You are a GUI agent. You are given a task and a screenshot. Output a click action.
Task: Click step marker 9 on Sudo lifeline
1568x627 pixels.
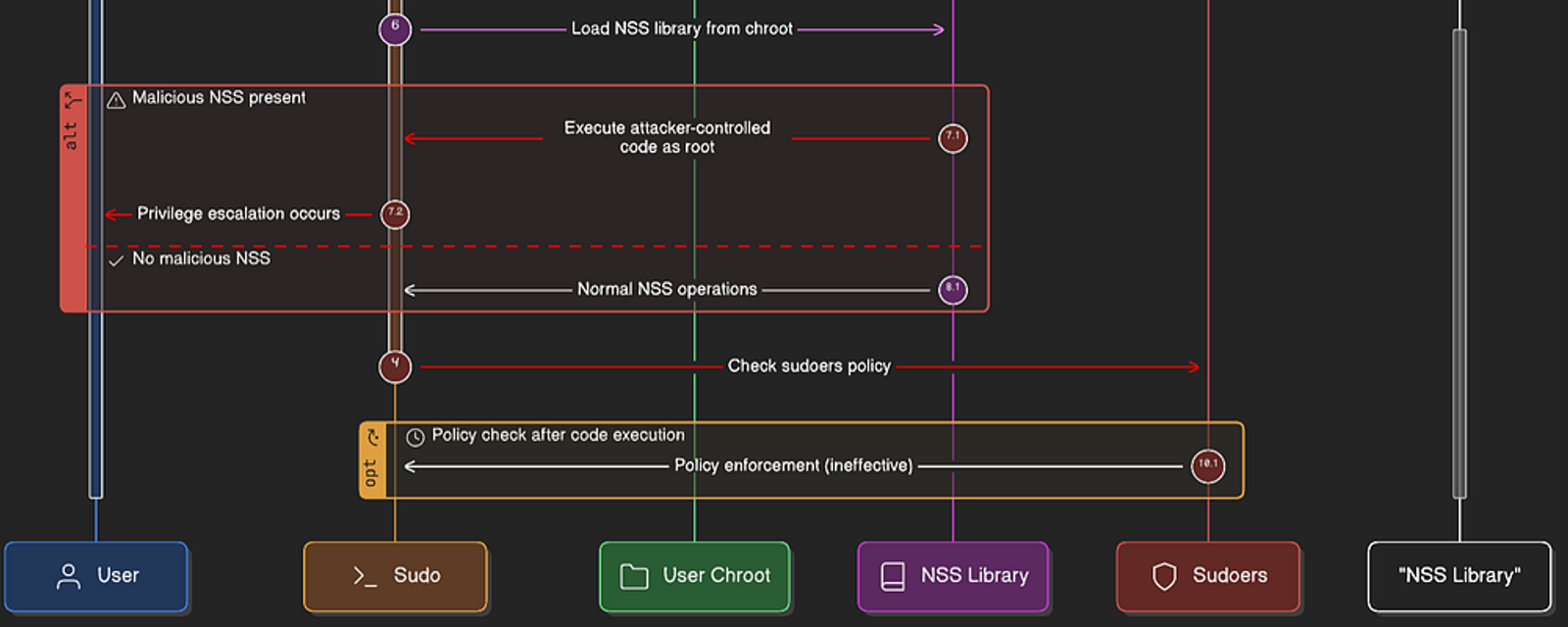tap(395, 366)
